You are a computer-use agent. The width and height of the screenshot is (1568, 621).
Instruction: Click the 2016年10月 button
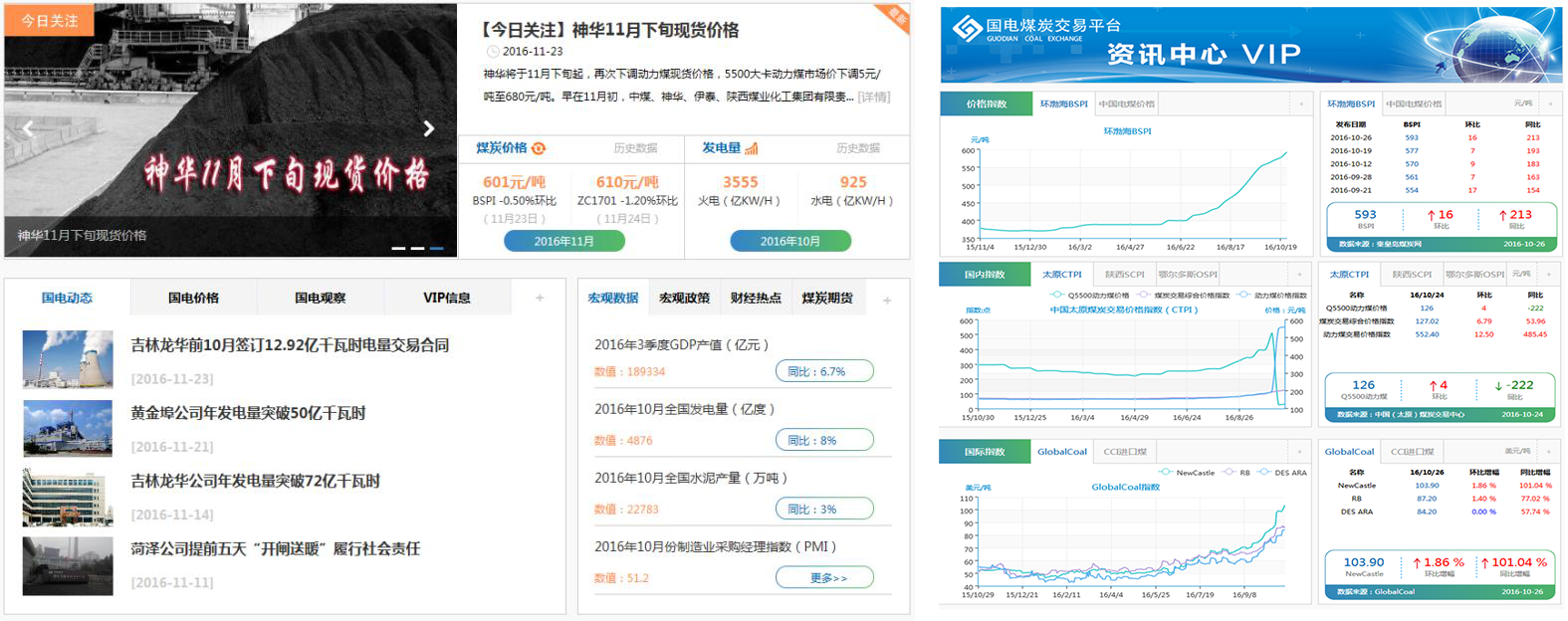(x=790, y=241)
